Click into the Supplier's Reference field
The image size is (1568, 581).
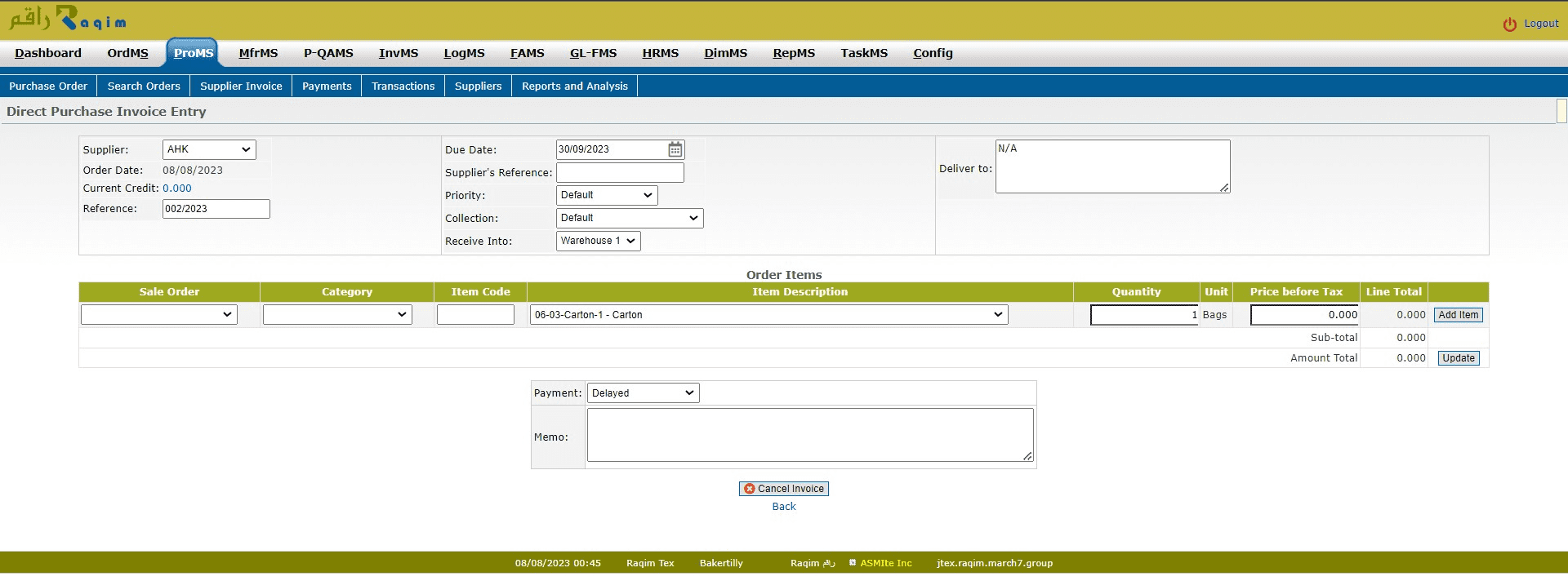620,172
